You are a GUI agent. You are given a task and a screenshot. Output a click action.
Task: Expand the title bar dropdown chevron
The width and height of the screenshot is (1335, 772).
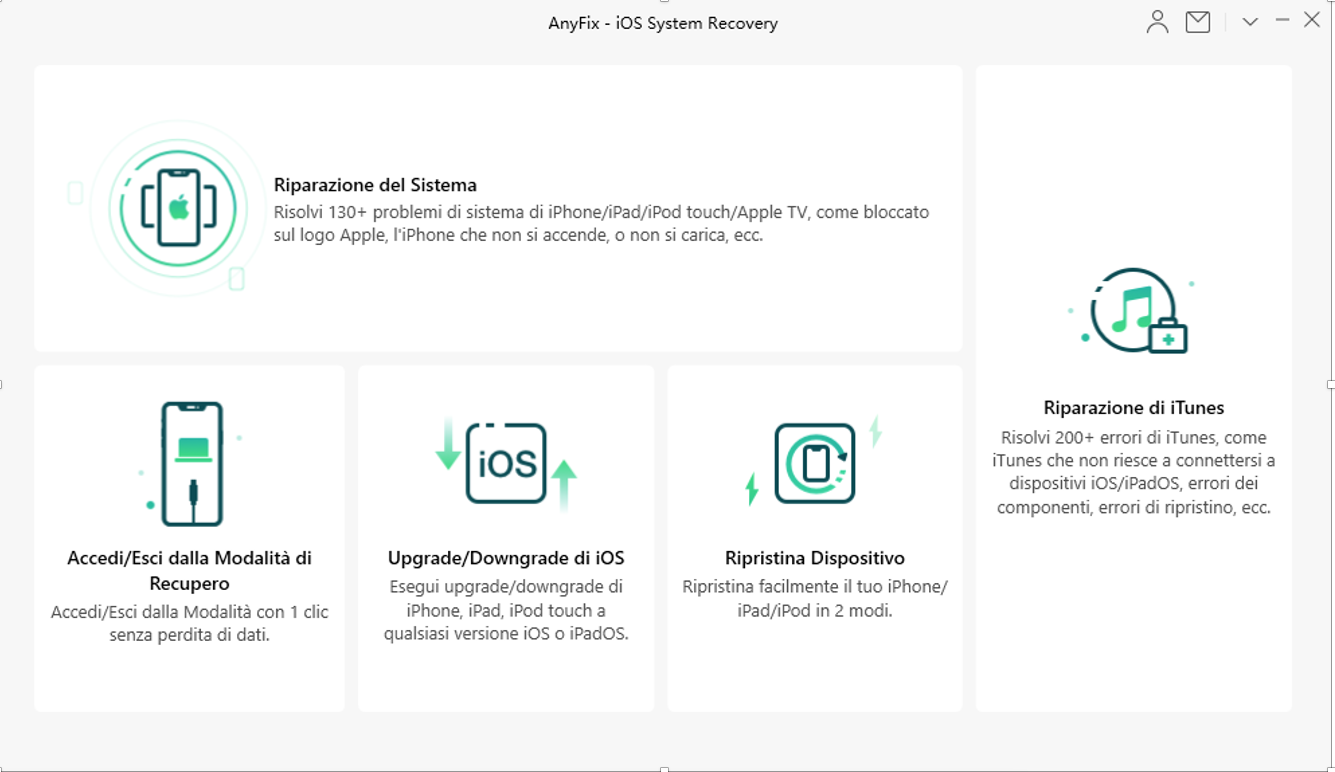1250,22
